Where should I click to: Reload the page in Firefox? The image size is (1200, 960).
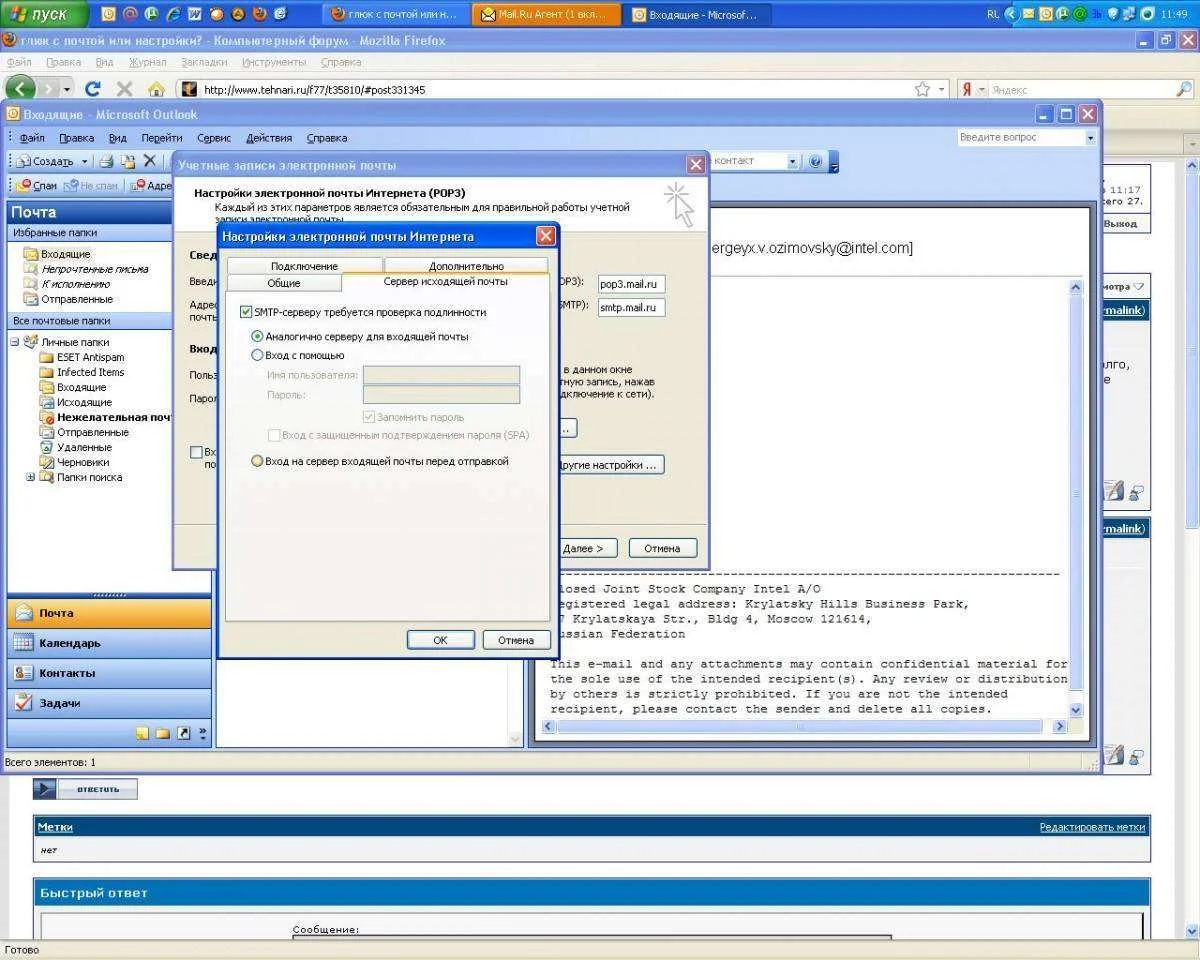(93, 89)
